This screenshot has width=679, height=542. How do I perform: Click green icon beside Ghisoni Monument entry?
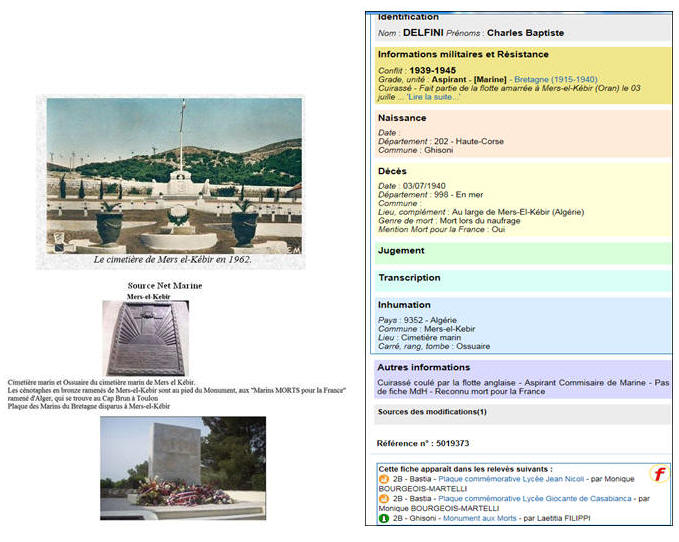pyautogui.click(x=384, y=517)
